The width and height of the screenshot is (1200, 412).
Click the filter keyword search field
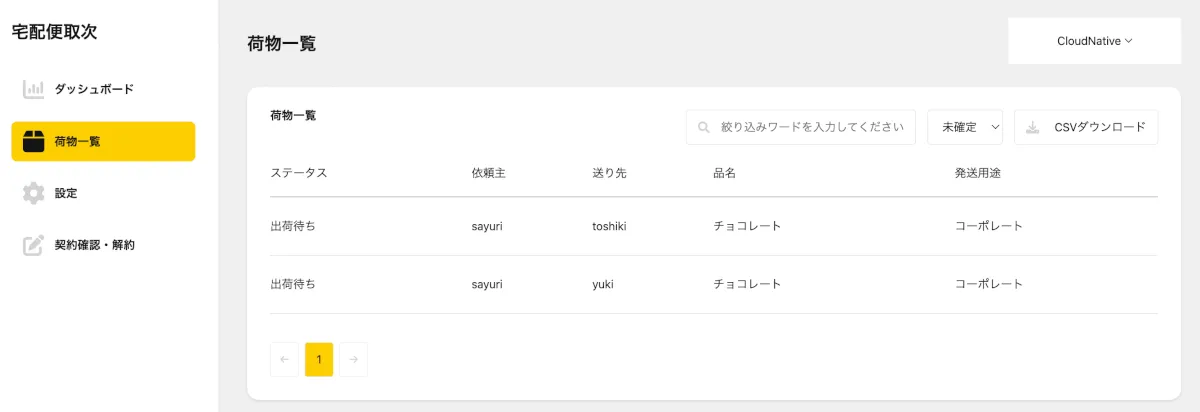(810, 128)
